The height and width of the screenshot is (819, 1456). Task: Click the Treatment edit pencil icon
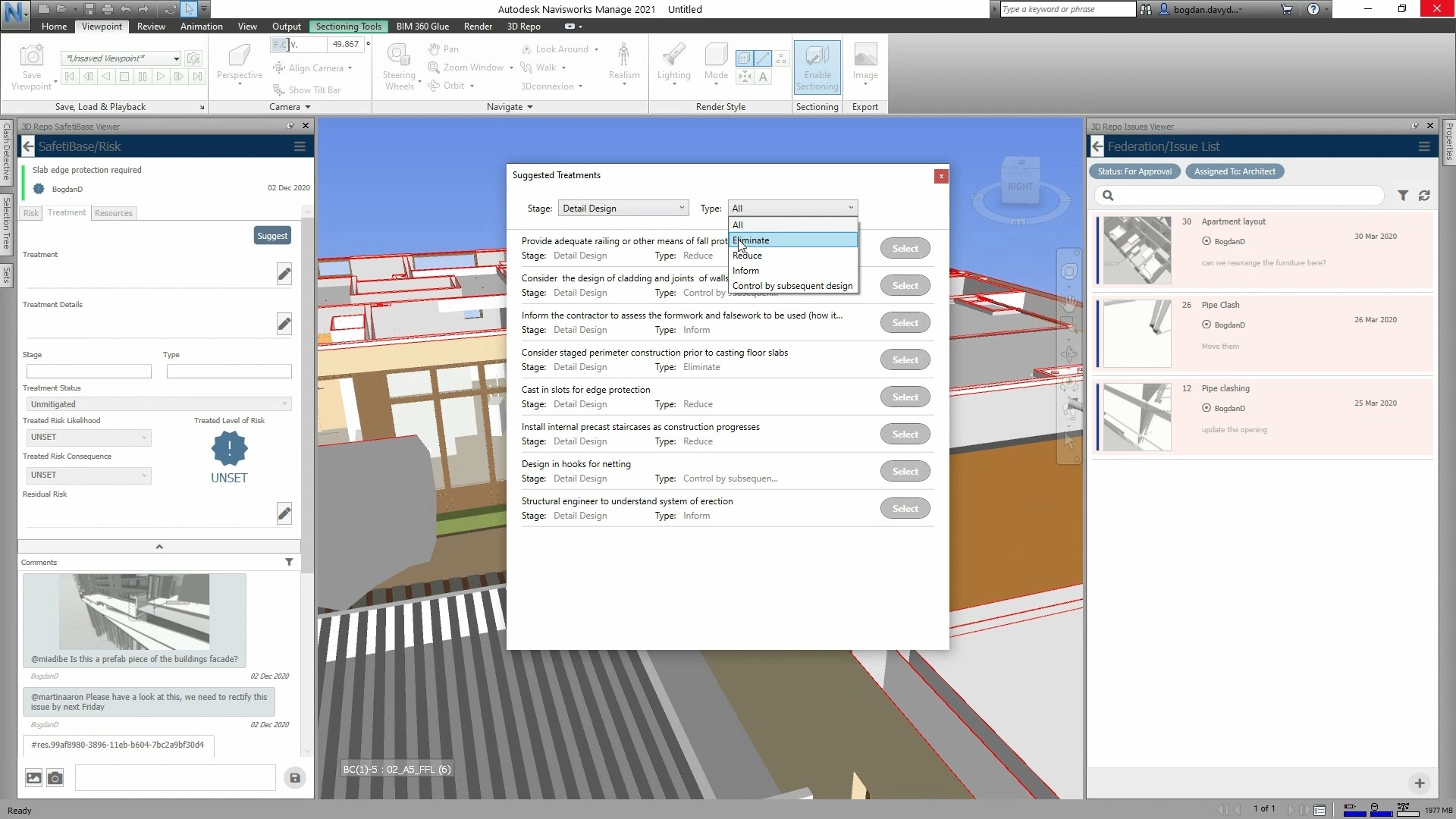[x=284, y=274]
